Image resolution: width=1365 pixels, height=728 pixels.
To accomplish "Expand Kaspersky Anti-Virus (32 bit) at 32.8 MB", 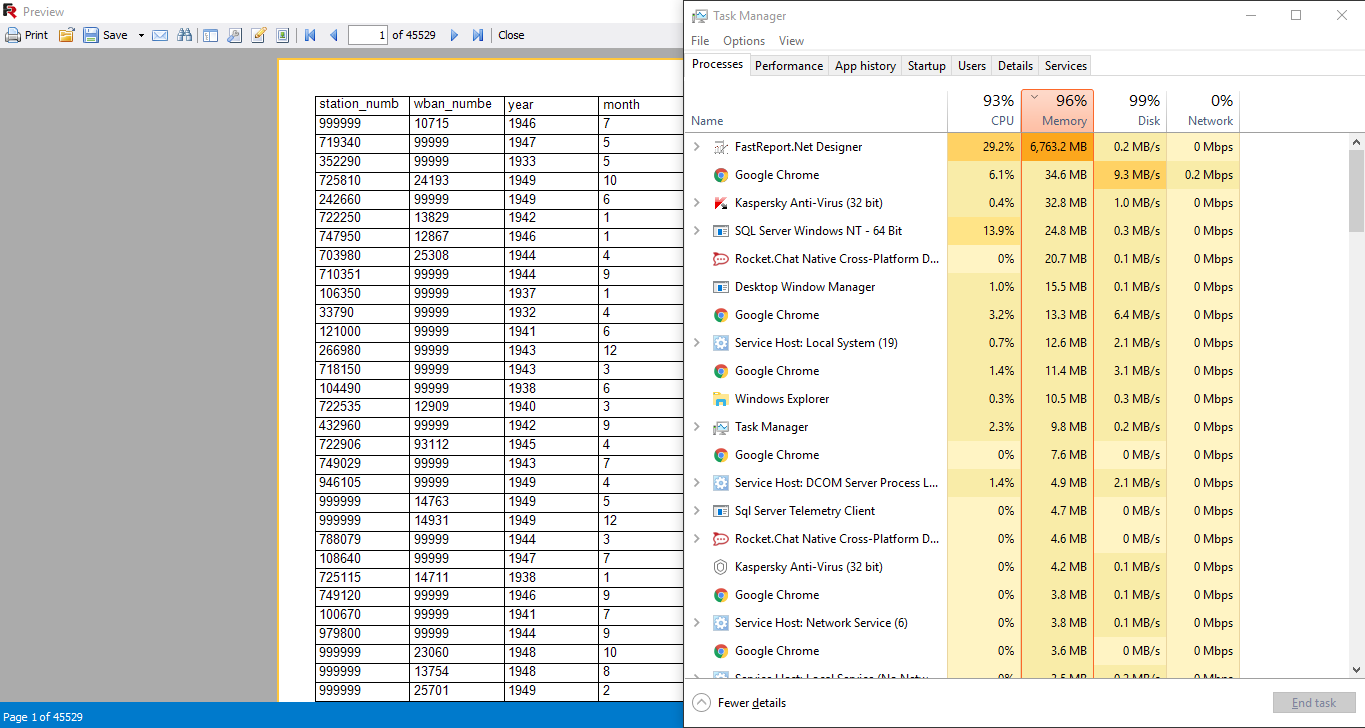I will coord(697,203).
